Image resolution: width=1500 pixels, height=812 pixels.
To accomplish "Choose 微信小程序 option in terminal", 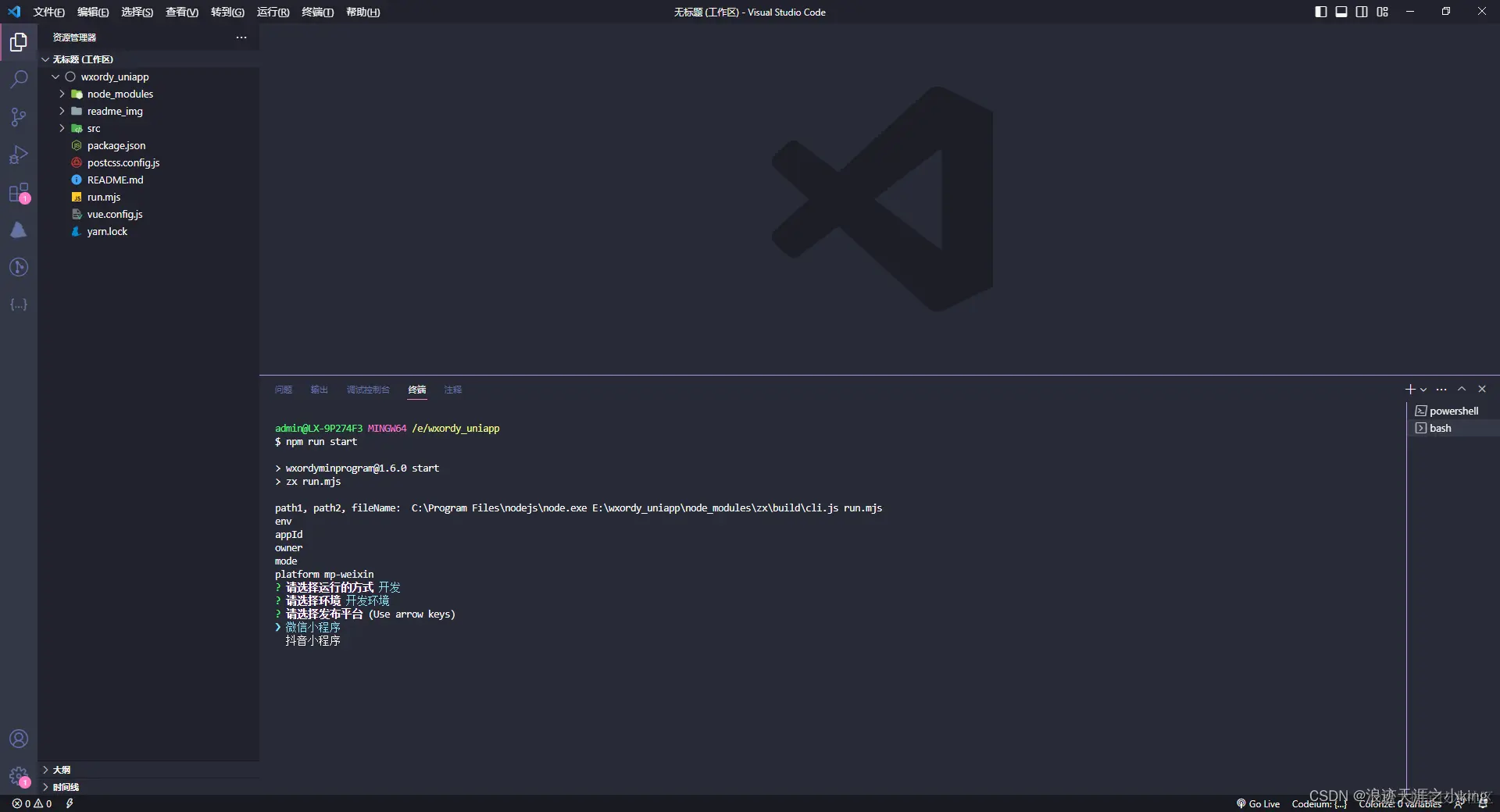I will [313, 627].
